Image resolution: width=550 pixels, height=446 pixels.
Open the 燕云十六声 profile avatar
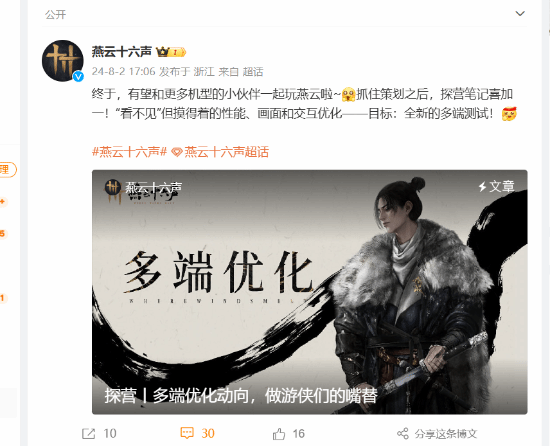click(63, 61)
